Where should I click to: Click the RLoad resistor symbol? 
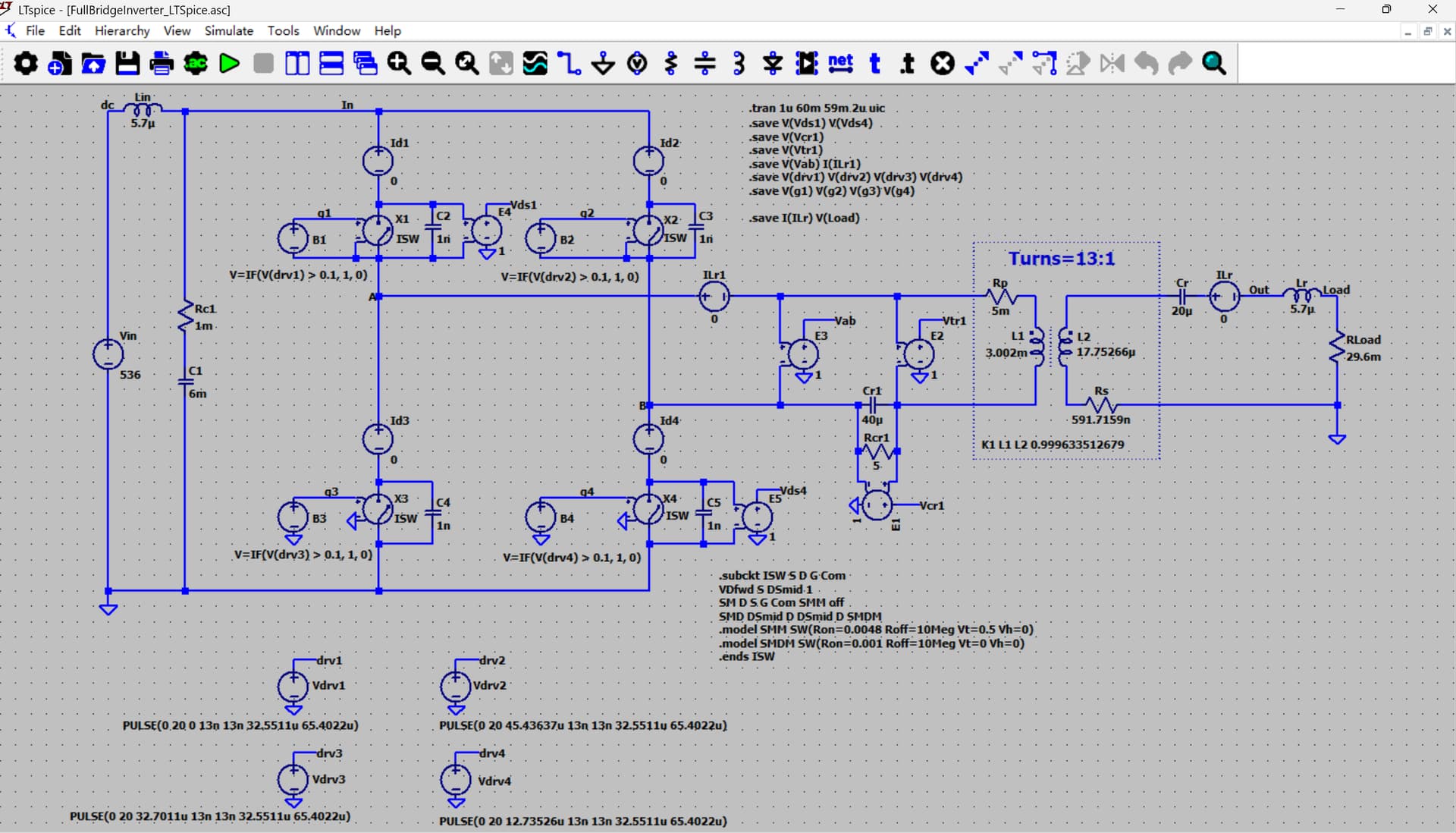[x=1337, y=347]
